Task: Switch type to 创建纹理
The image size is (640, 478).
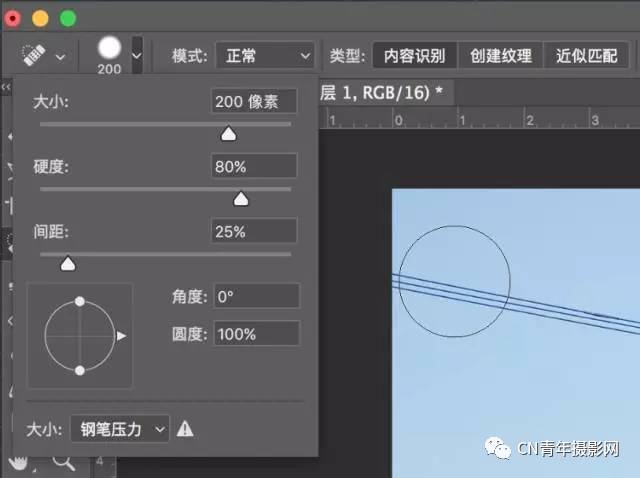Action: point(501,56)
